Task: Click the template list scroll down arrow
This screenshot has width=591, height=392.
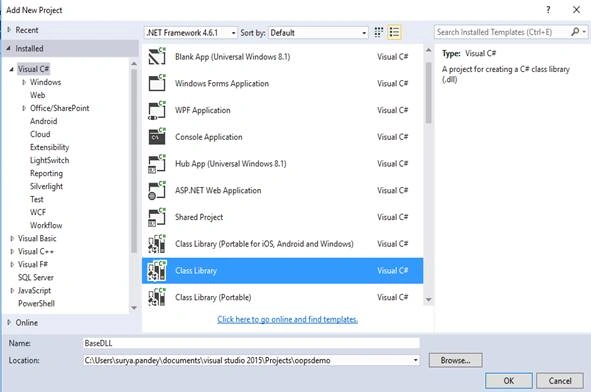Action: click(428, 300)
